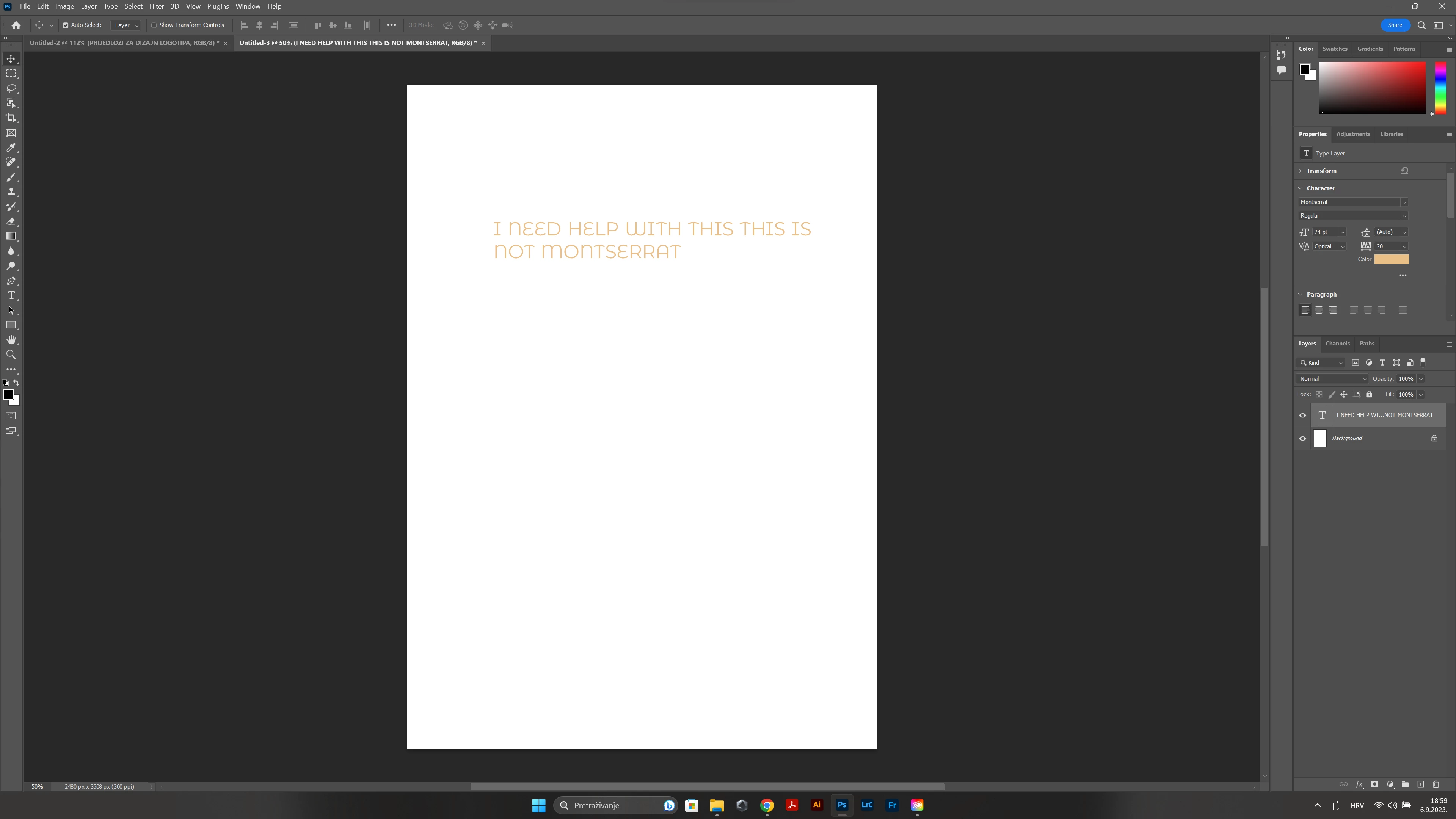This screenshot has height=819, width=1456.
Task: Click the delete layer trash icon
Action: pos(1436,784)
